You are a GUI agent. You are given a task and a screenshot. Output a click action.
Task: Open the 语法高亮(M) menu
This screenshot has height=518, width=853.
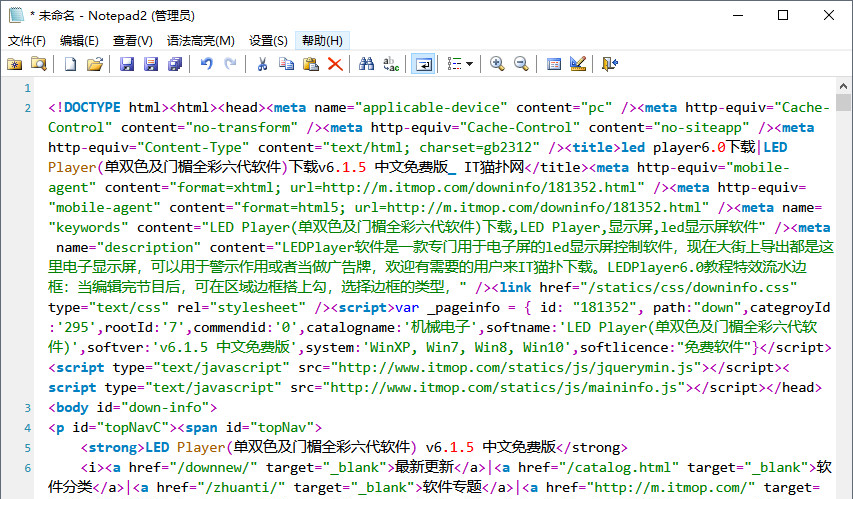coord(201,41)
